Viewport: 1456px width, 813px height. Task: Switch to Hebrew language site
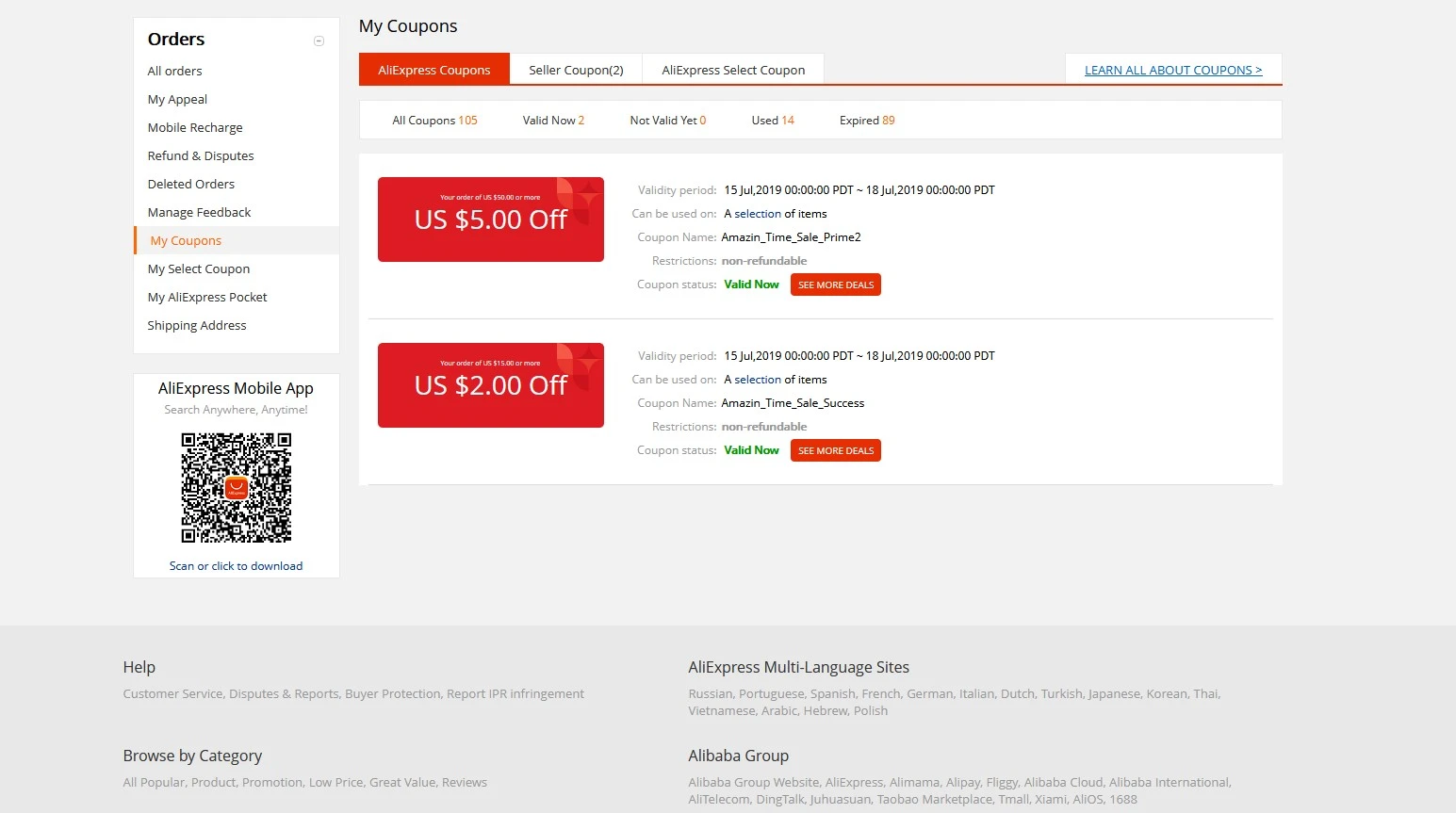coord(826,711)
